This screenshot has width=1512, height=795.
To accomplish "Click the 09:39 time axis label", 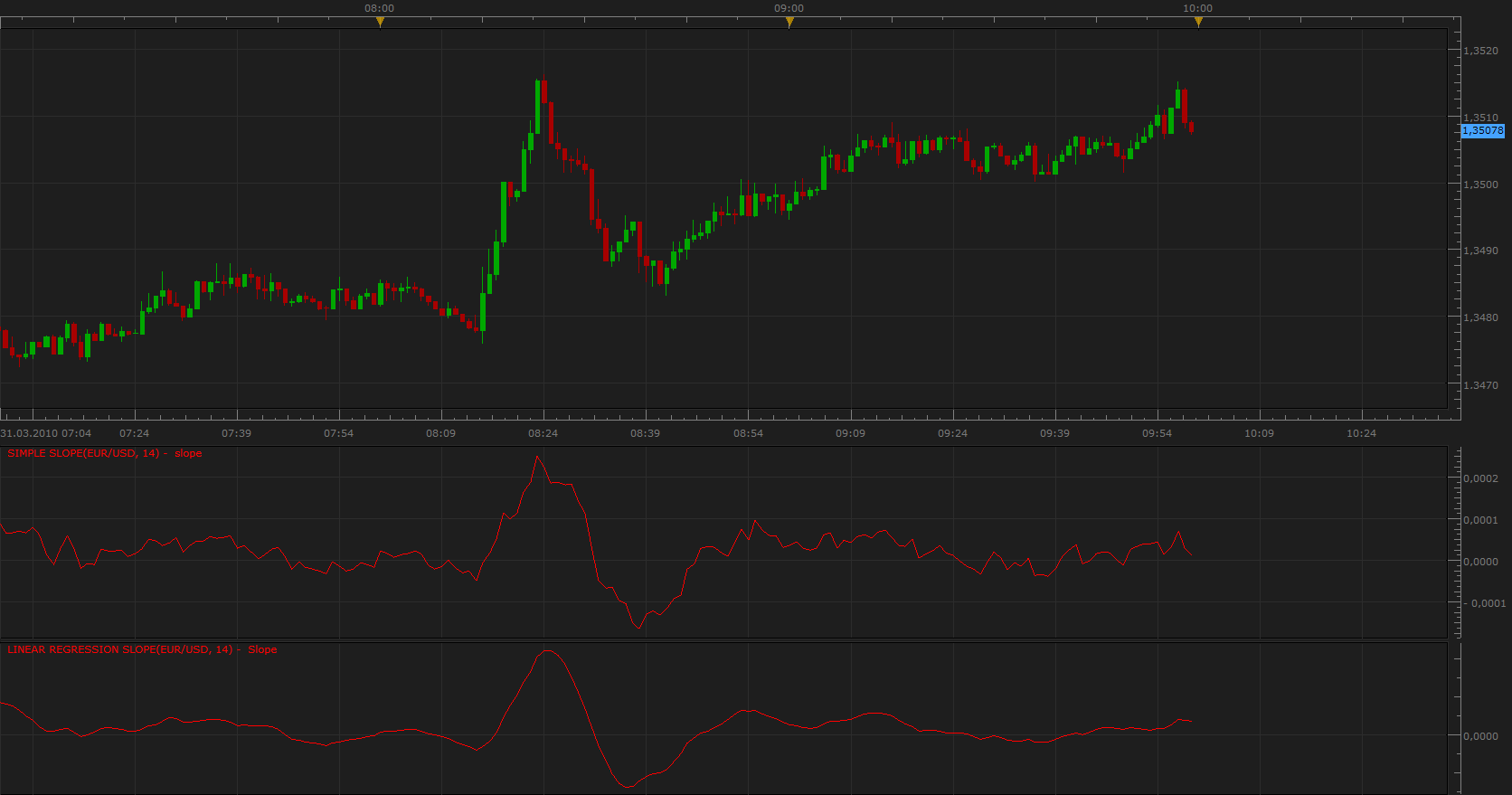I will 1054,433.
